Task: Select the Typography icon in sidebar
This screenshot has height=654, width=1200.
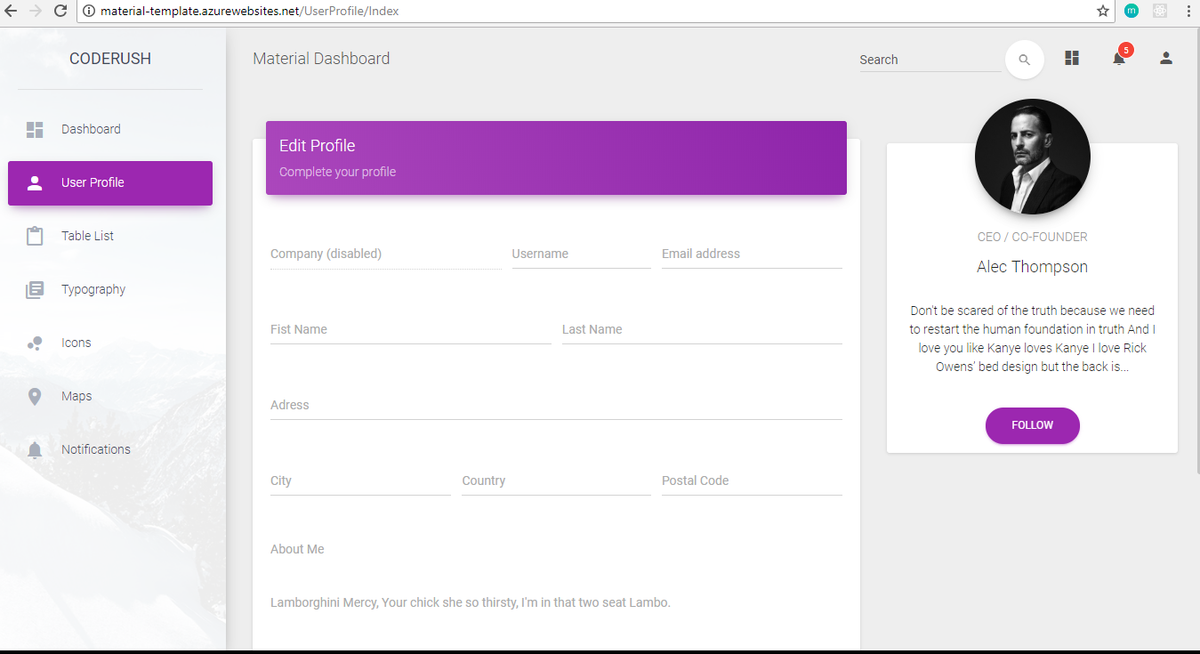Action: 35,289
